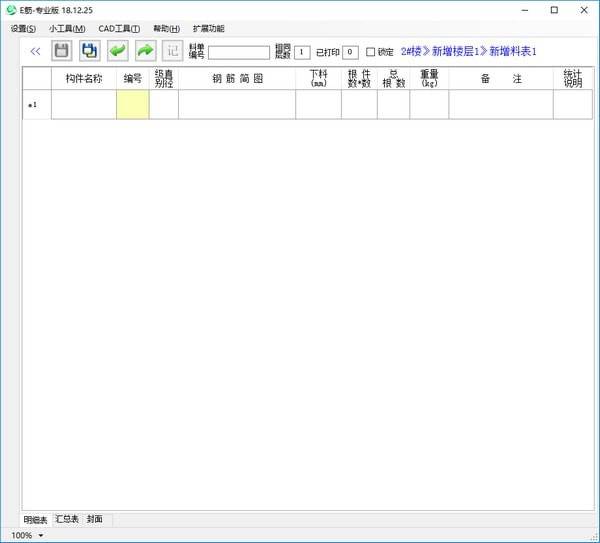Click the 记 toolbar button
This screenshot has width=600, height=543.
(x=173, y=50)
